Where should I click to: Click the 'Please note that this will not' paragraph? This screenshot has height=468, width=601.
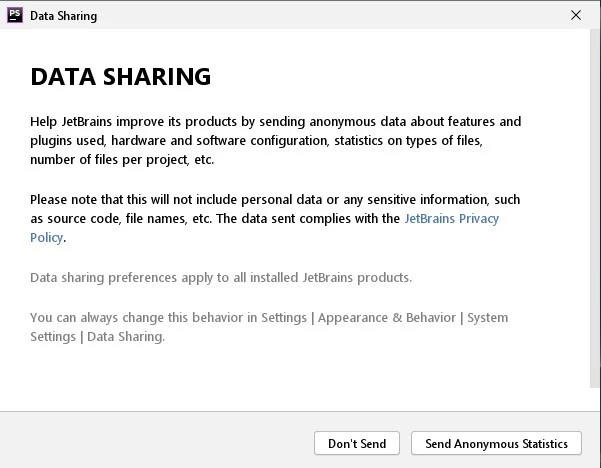pyautogui.click(x=275, y=218)
